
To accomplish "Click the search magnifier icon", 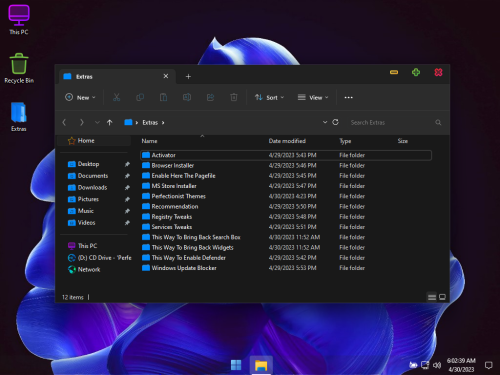I will coord(438,122).
